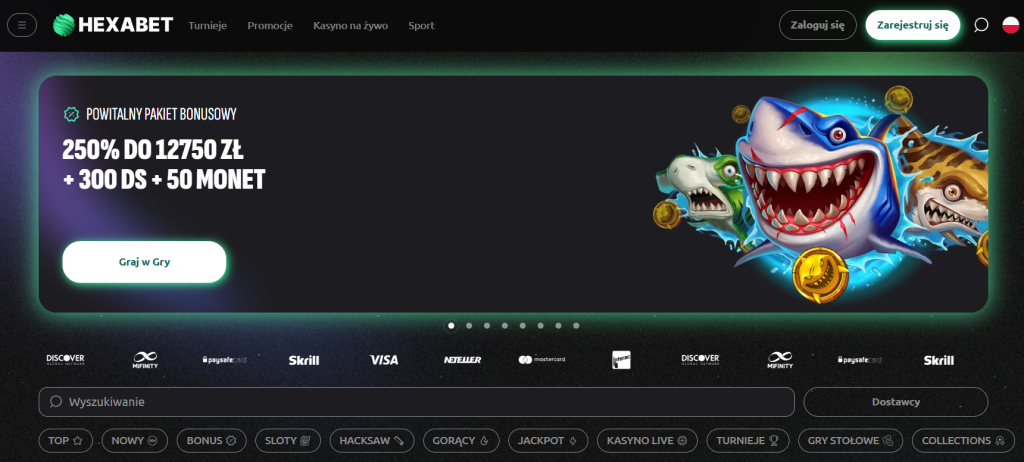The image size is (1024, 462).
Task: Click the magnifier icon in search field
Action: pyautogui.click(x=56, y=402)
